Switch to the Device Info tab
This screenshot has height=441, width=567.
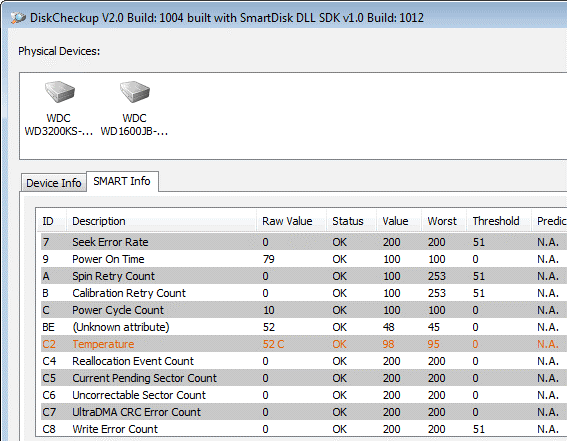[54, 183]
